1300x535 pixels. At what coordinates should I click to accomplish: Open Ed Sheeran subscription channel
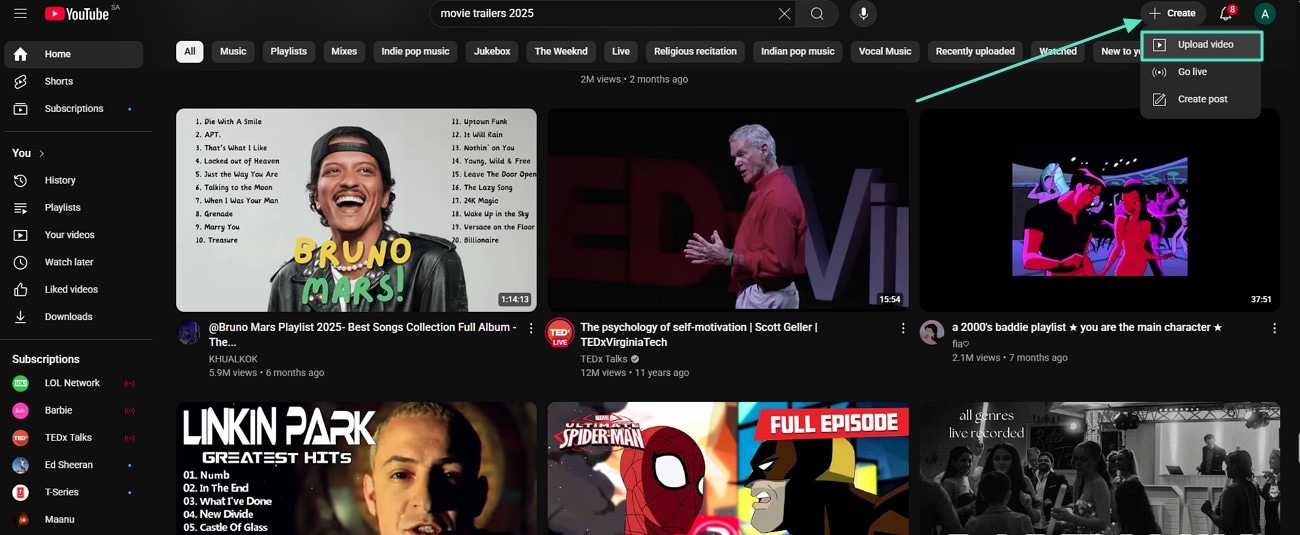pos(74,465)
